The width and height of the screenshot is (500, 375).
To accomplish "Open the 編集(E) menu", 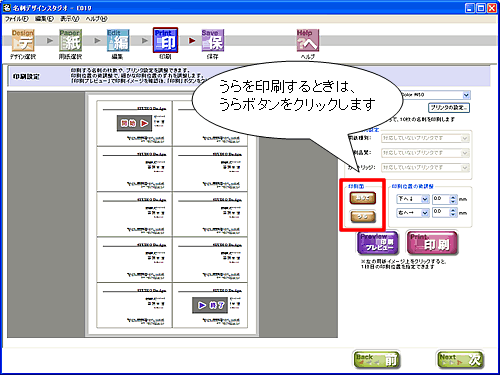I will click(x=44, y=19).
